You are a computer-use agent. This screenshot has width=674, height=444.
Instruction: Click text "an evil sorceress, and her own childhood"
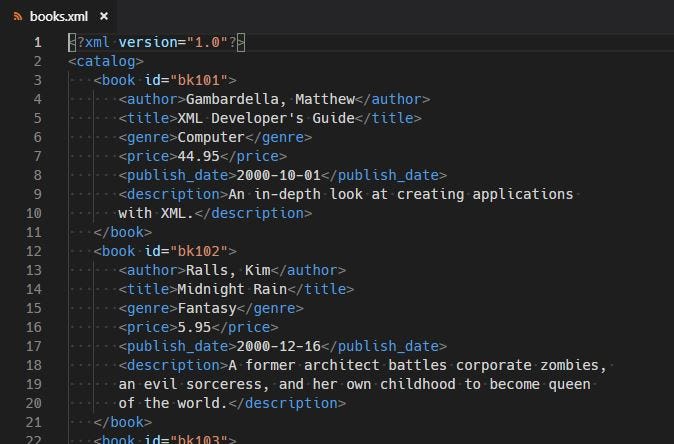[287, 384]
